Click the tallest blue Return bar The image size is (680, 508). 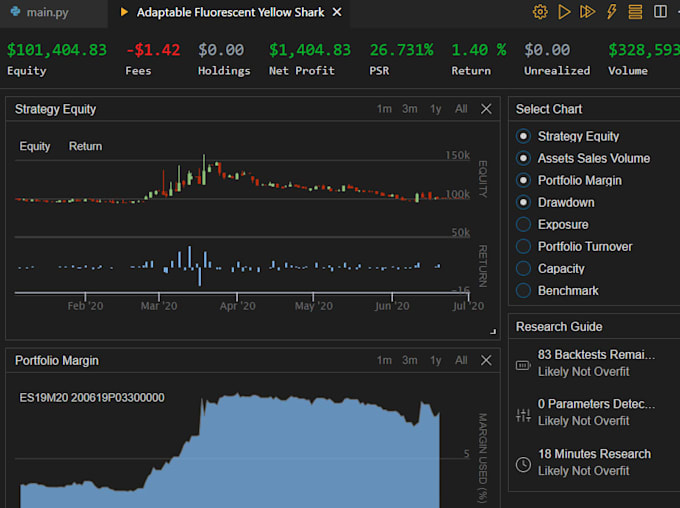pyautogui.click(x=189, y=257)
